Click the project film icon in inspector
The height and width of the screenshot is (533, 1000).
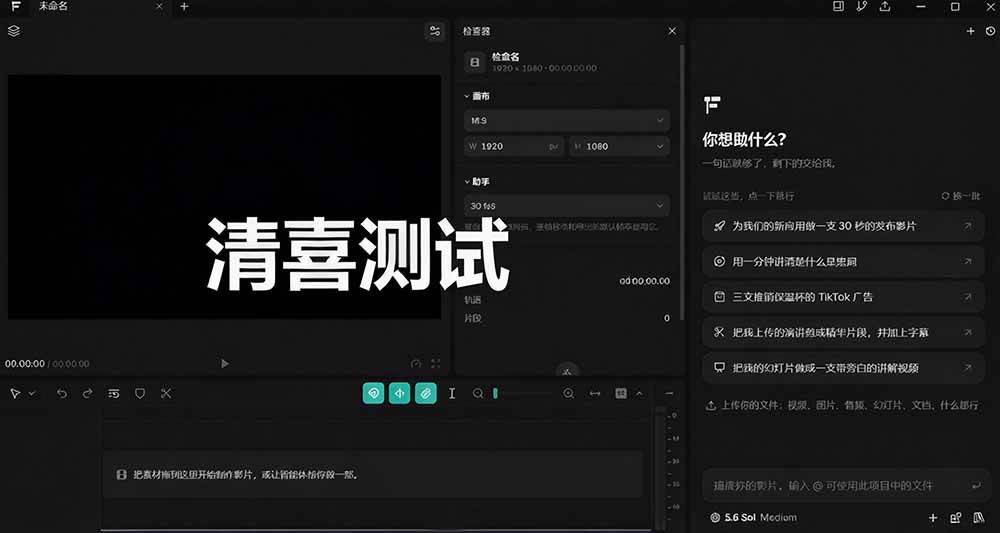[x=474, y=62]
